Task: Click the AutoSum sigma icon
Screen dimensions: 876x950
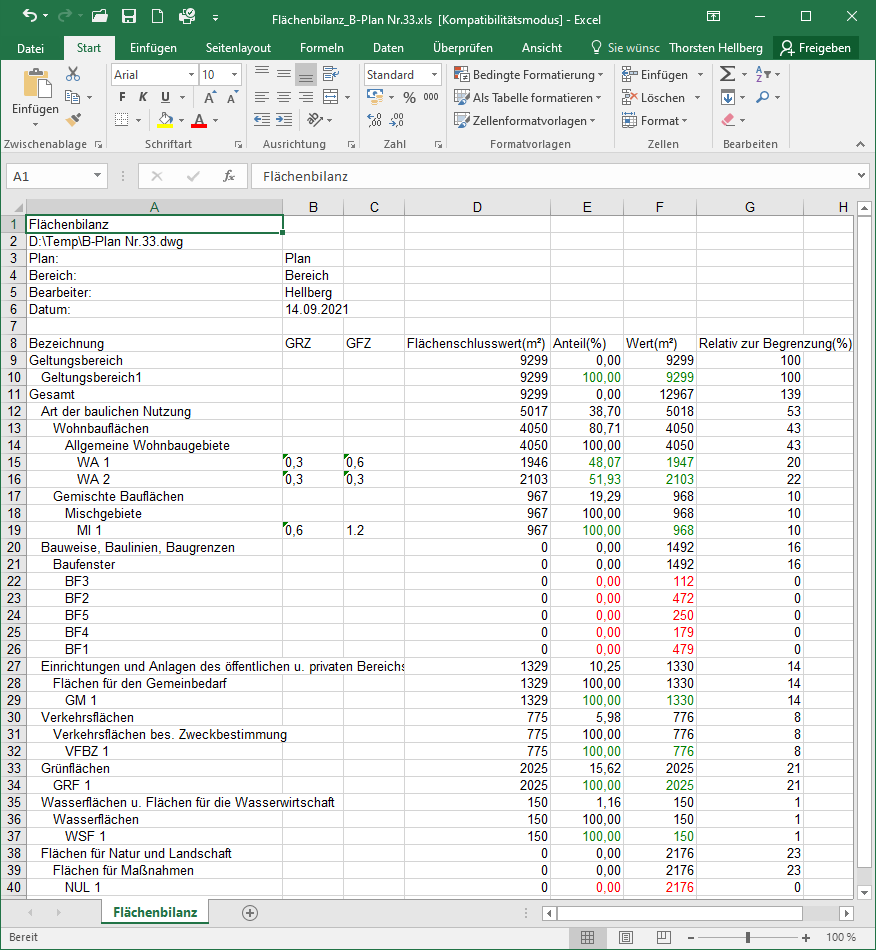Action: (727, 74)
